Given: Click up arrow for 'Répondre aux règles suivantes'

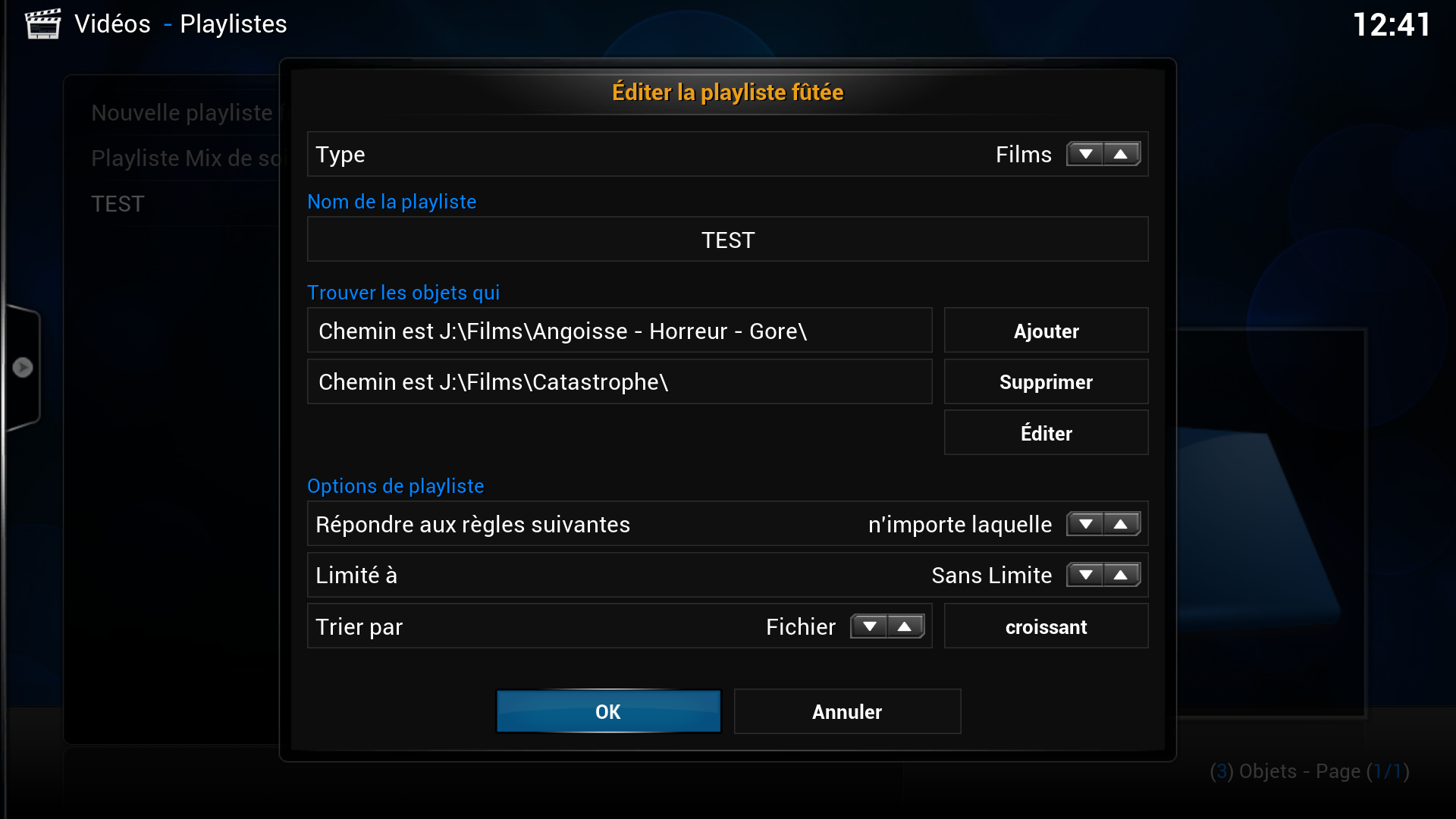Looking at the screenshot, I should tap(1121, 525).
